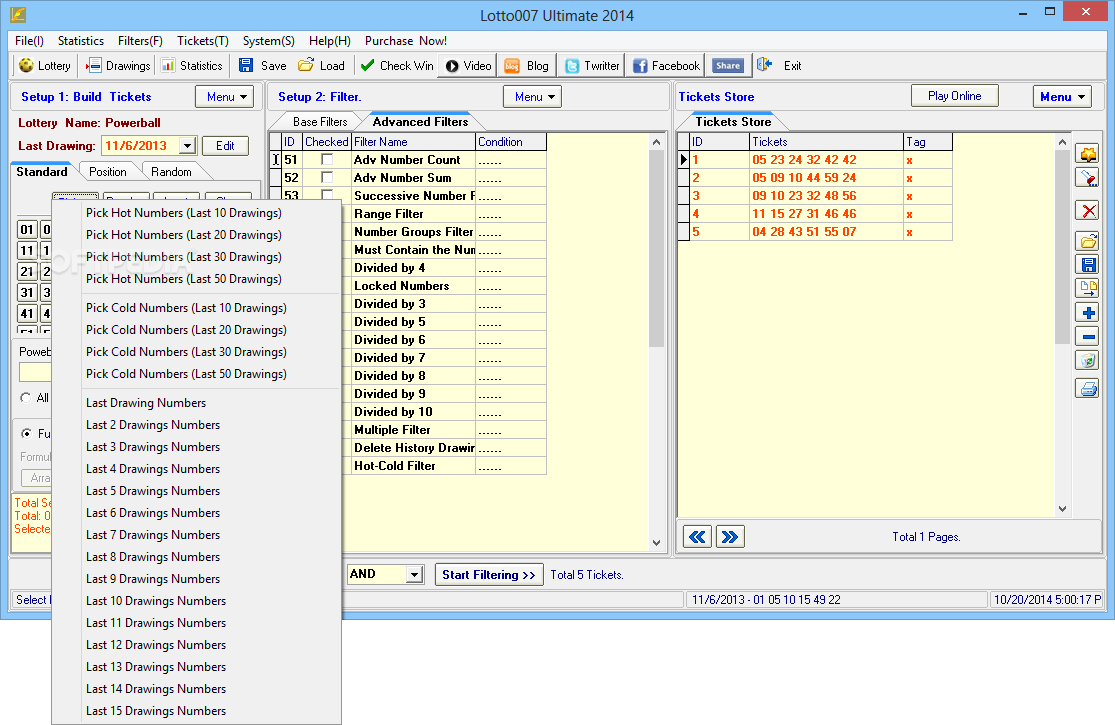Select the Hot-Cold Filter row
The width and height of the screenshot is (1115, 725).
(x=444, y=466)
